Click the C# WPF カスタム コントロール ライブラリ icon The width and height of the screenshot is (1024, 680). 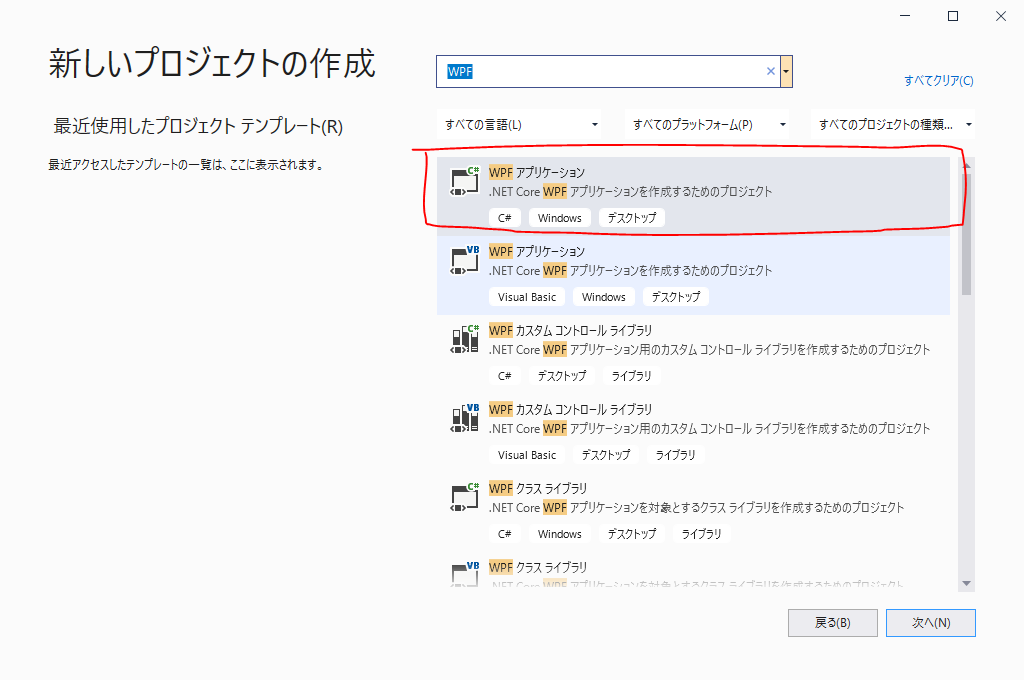[x=465, y=339]
